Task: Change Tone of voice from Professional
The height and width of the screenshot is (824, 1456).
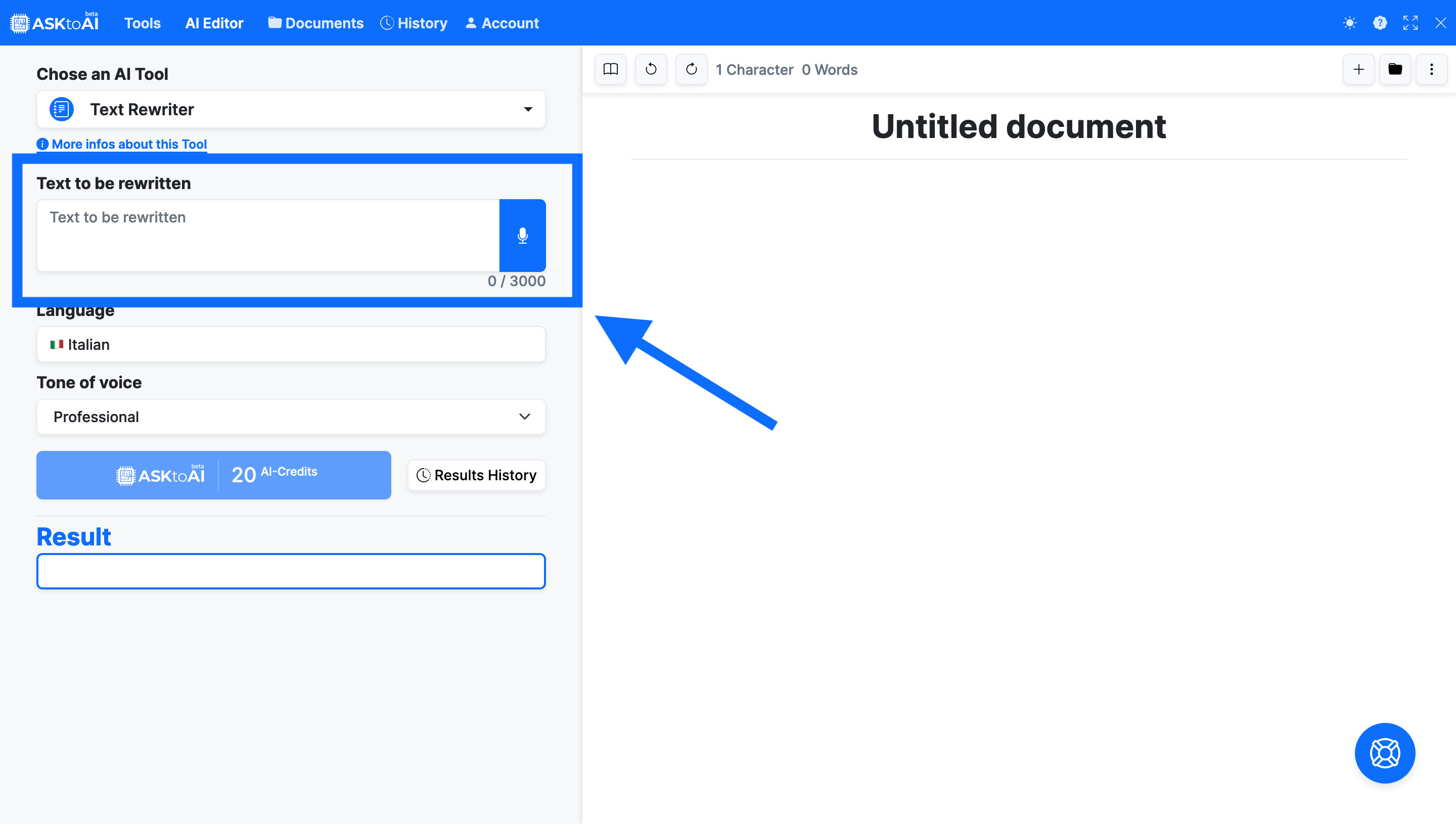Action: pos(290,417)
